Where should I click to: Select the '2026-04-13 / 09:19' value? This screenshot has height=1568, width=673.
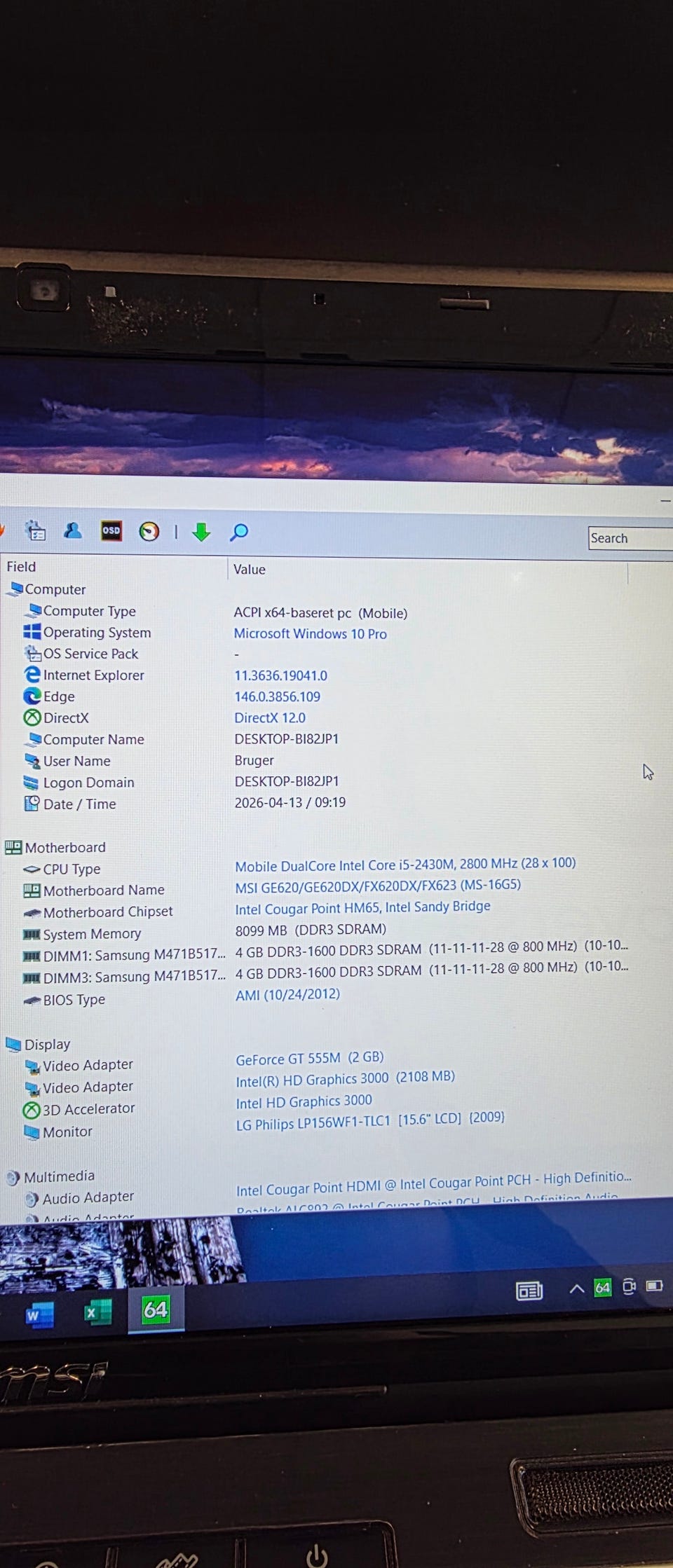click(x=290, y=802)
